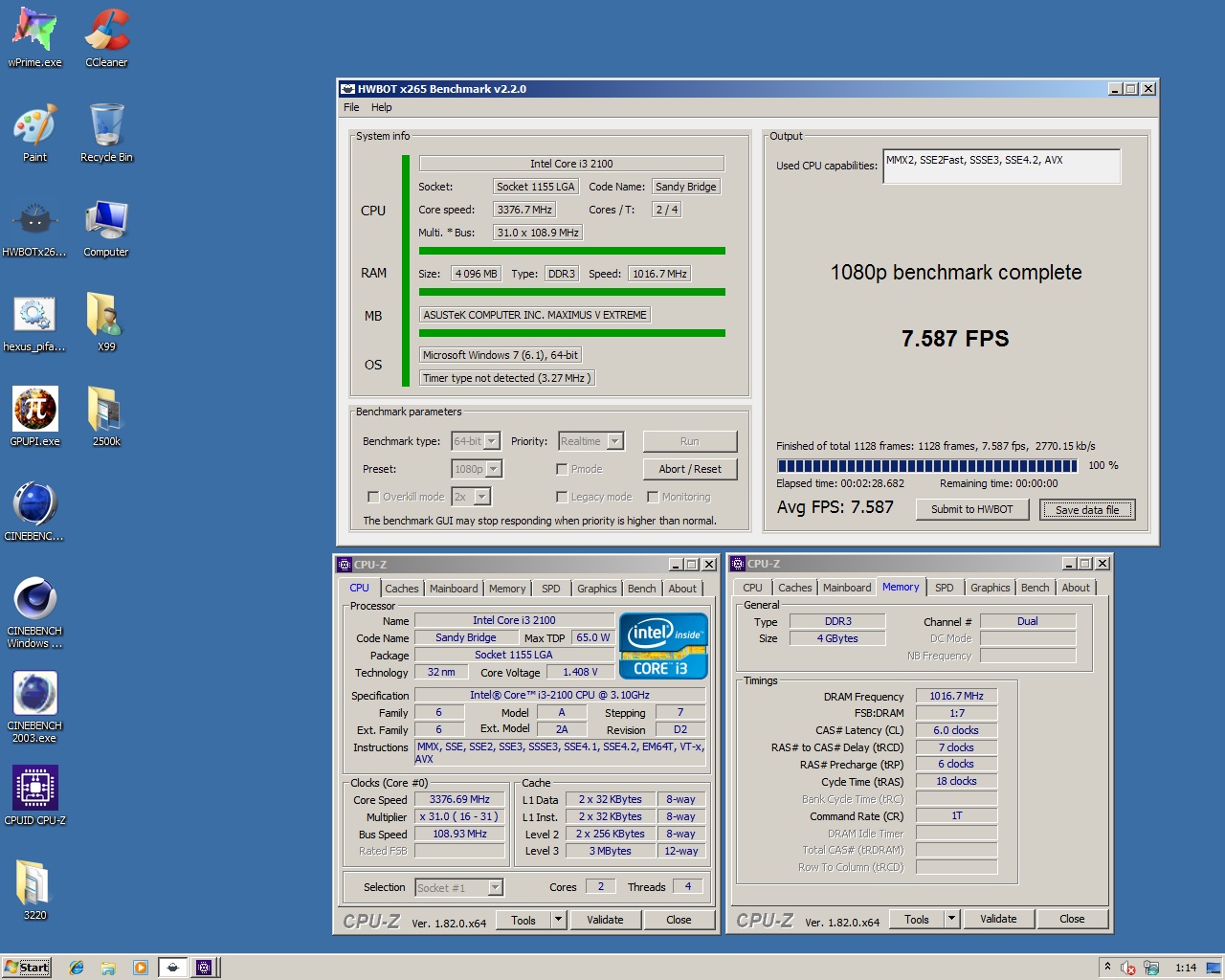Click the Abort / Reset button
1225x980 pixels.
coord(690,469)
